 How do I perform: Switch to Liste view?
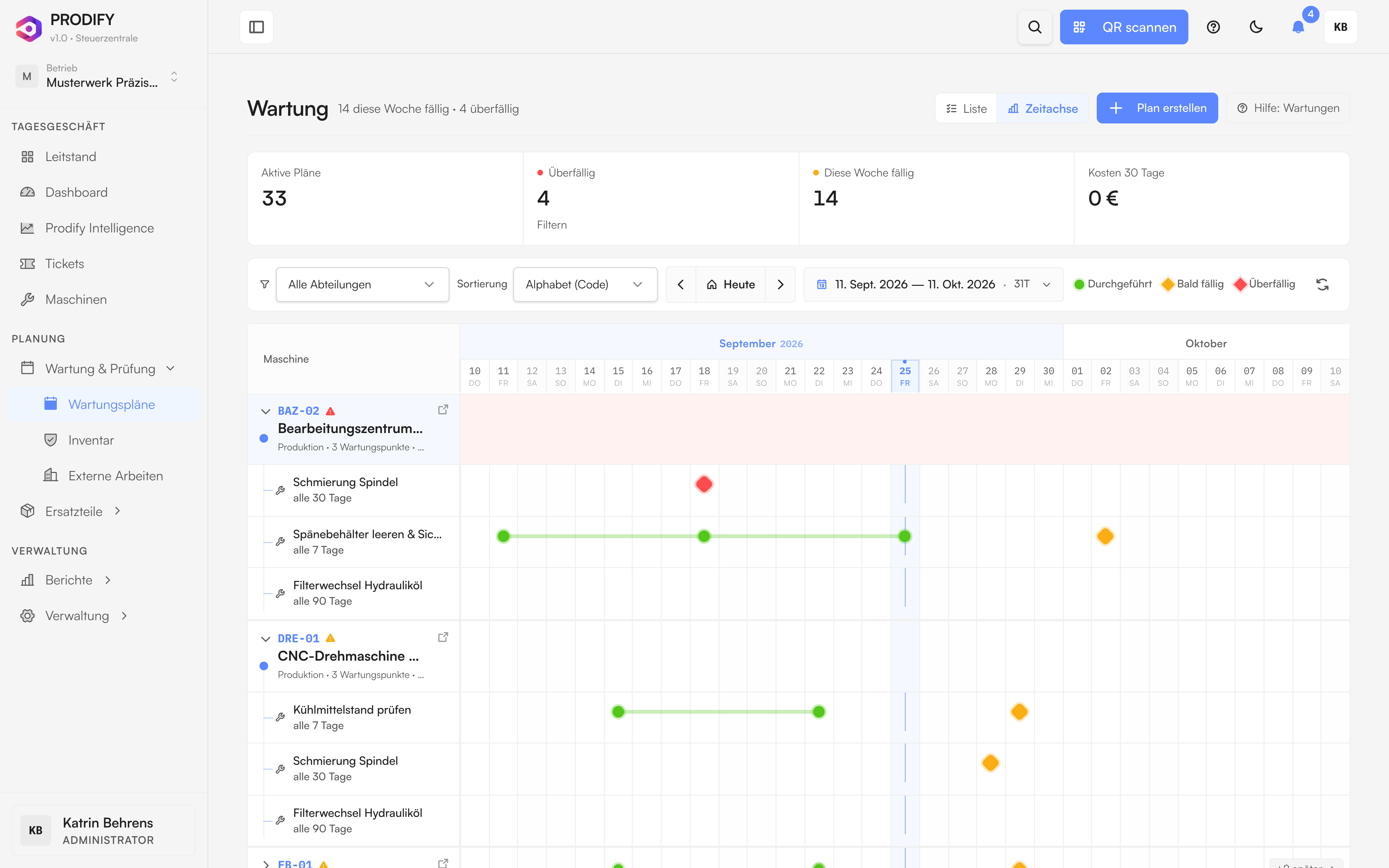[967, 109]
